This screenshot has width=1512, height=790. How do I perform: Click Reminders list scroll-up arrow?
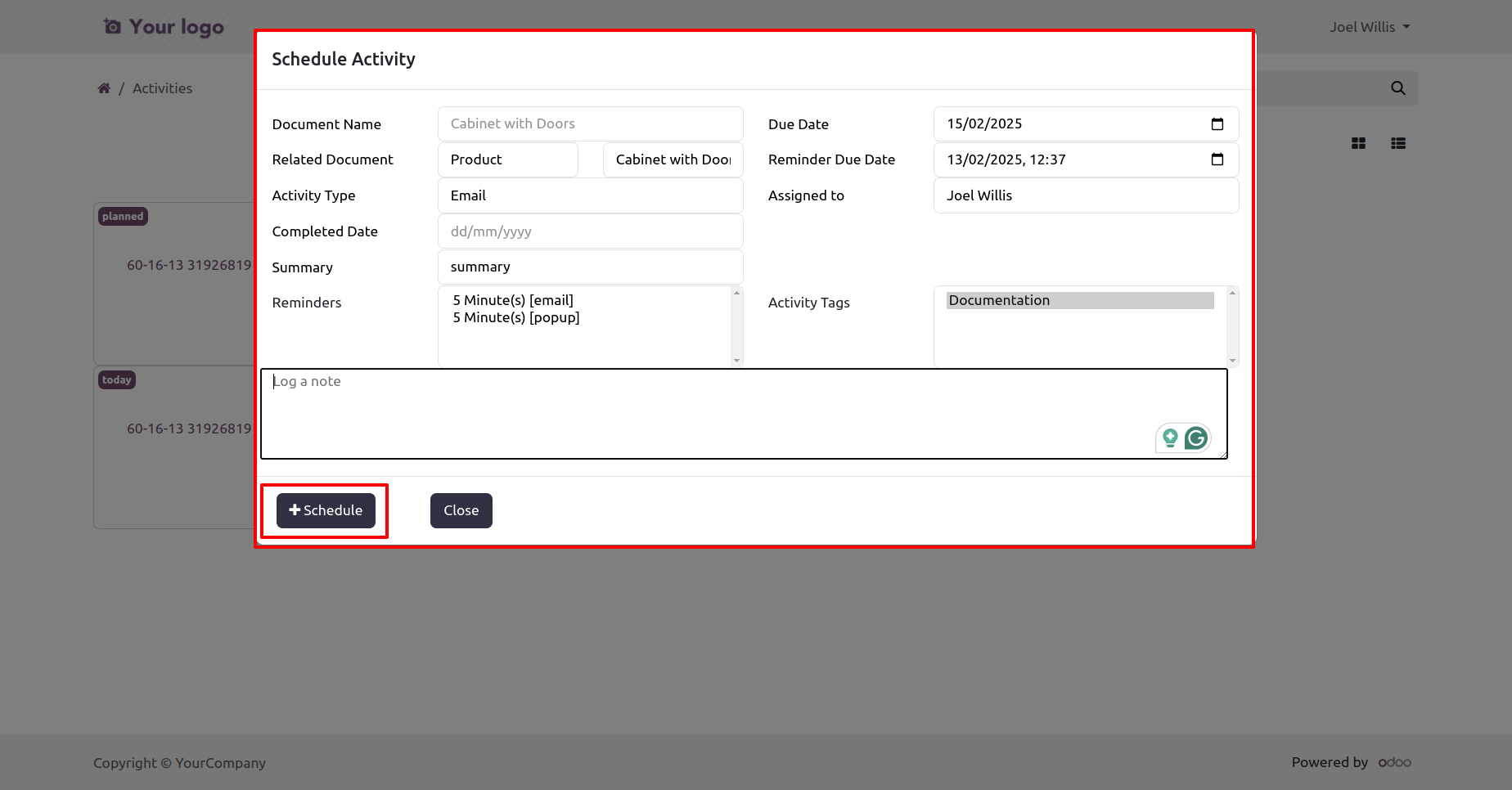[x=737, y=293]
